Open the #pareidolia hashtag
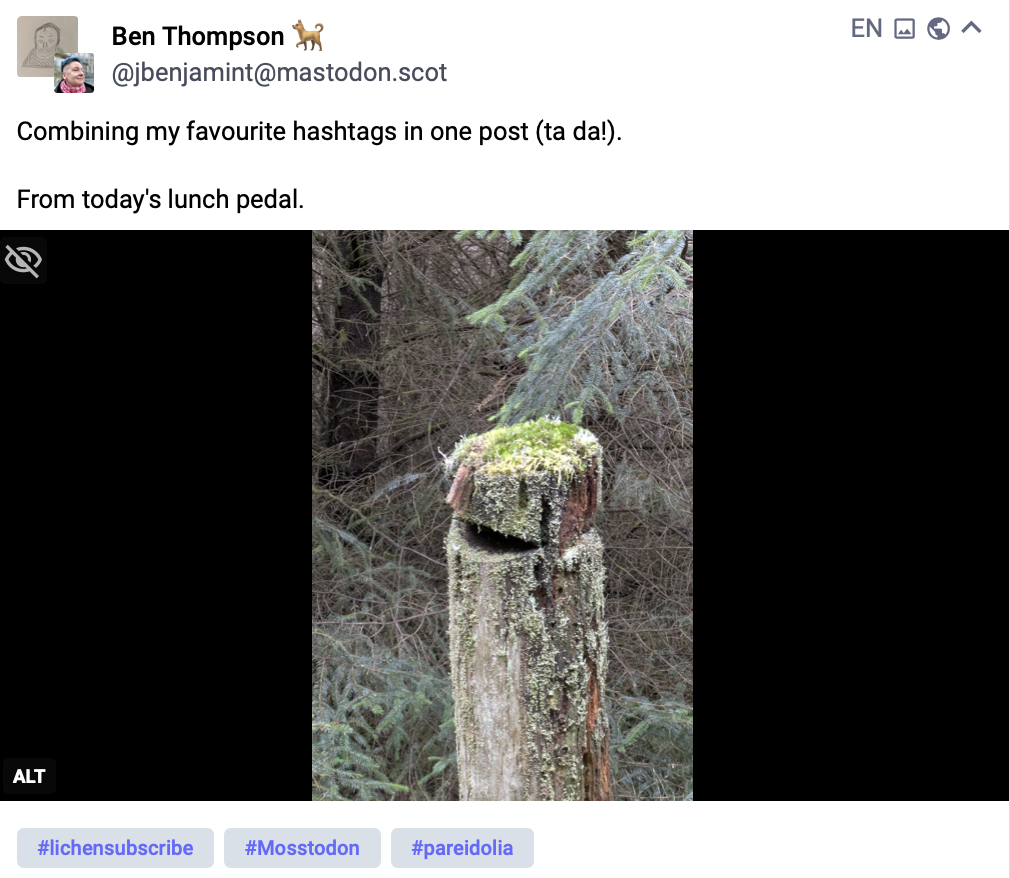1010x878 pixels. pos(462,848)
